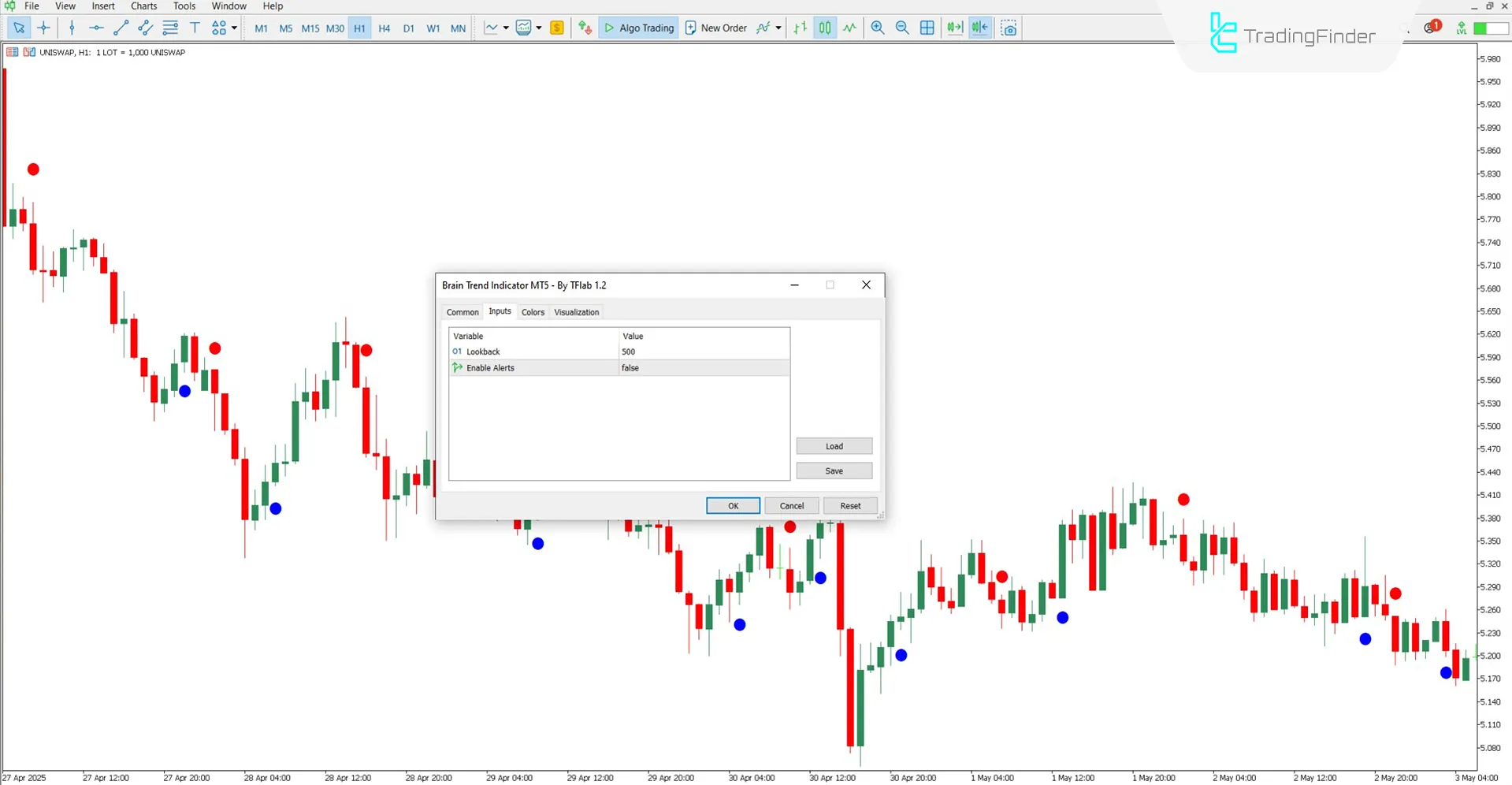Select the Trendline drawing tool
The image size is (1512, 785).
click(x=121, y=28)
